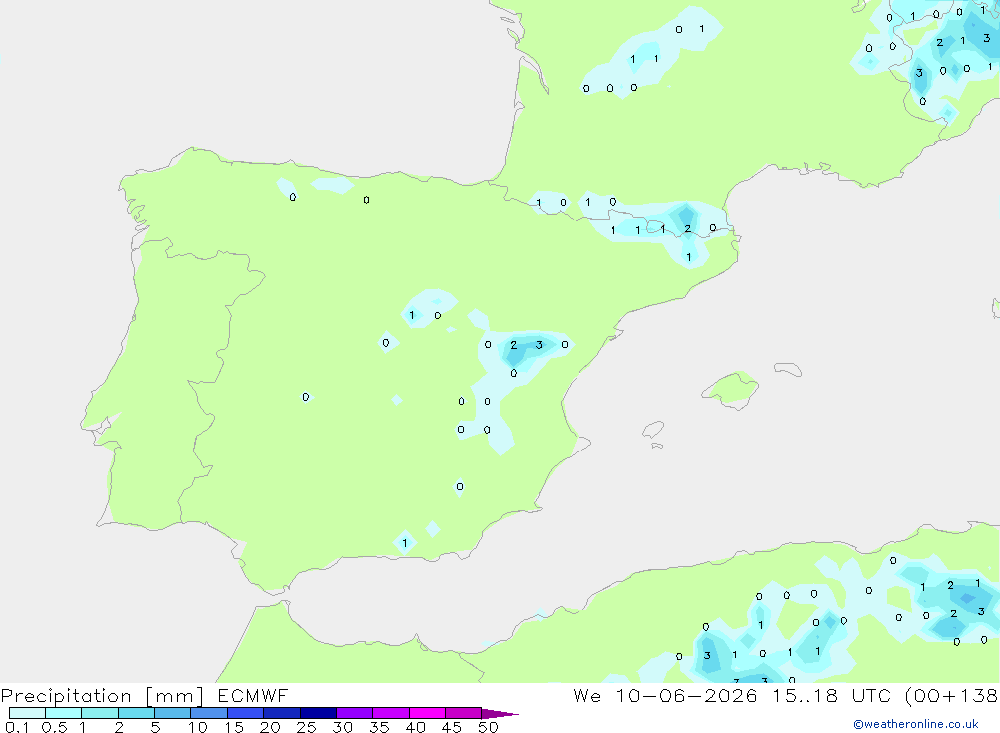Click the 40 legend scale label

(x=416, y=727)
